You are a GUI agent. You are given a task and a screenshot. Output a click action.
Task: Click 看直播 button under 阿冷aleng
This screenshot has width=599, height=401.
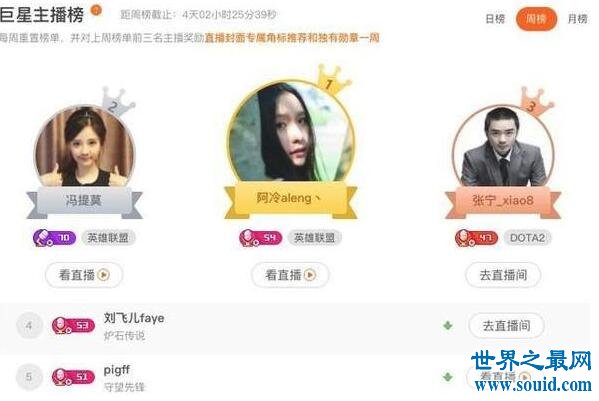[290, 275]
